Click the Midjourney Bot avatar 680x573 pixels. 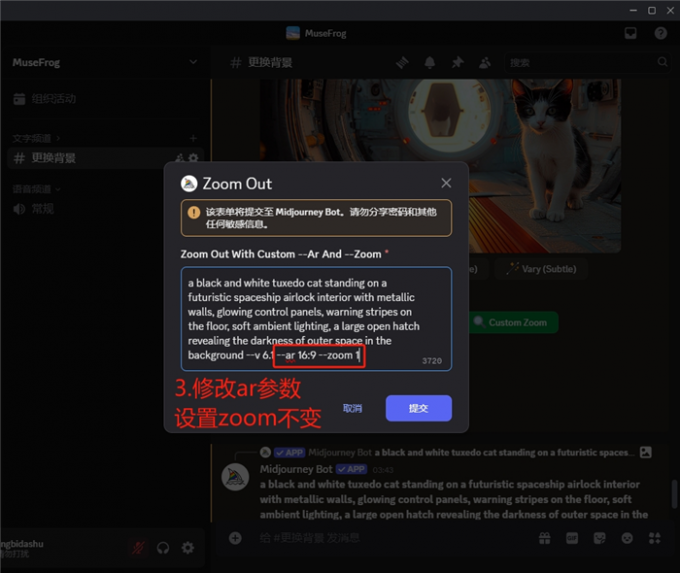pos(235,477)
